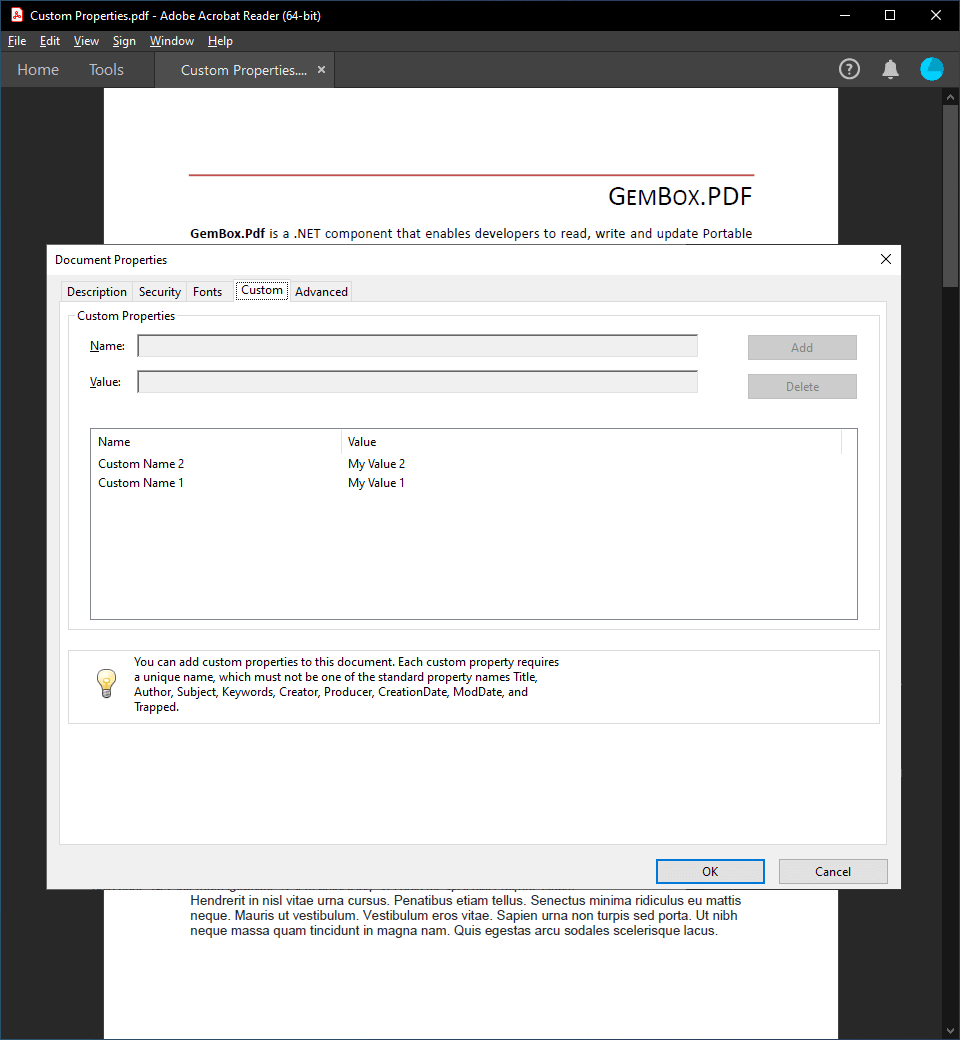Open the Sign menu

coord(124,41)
